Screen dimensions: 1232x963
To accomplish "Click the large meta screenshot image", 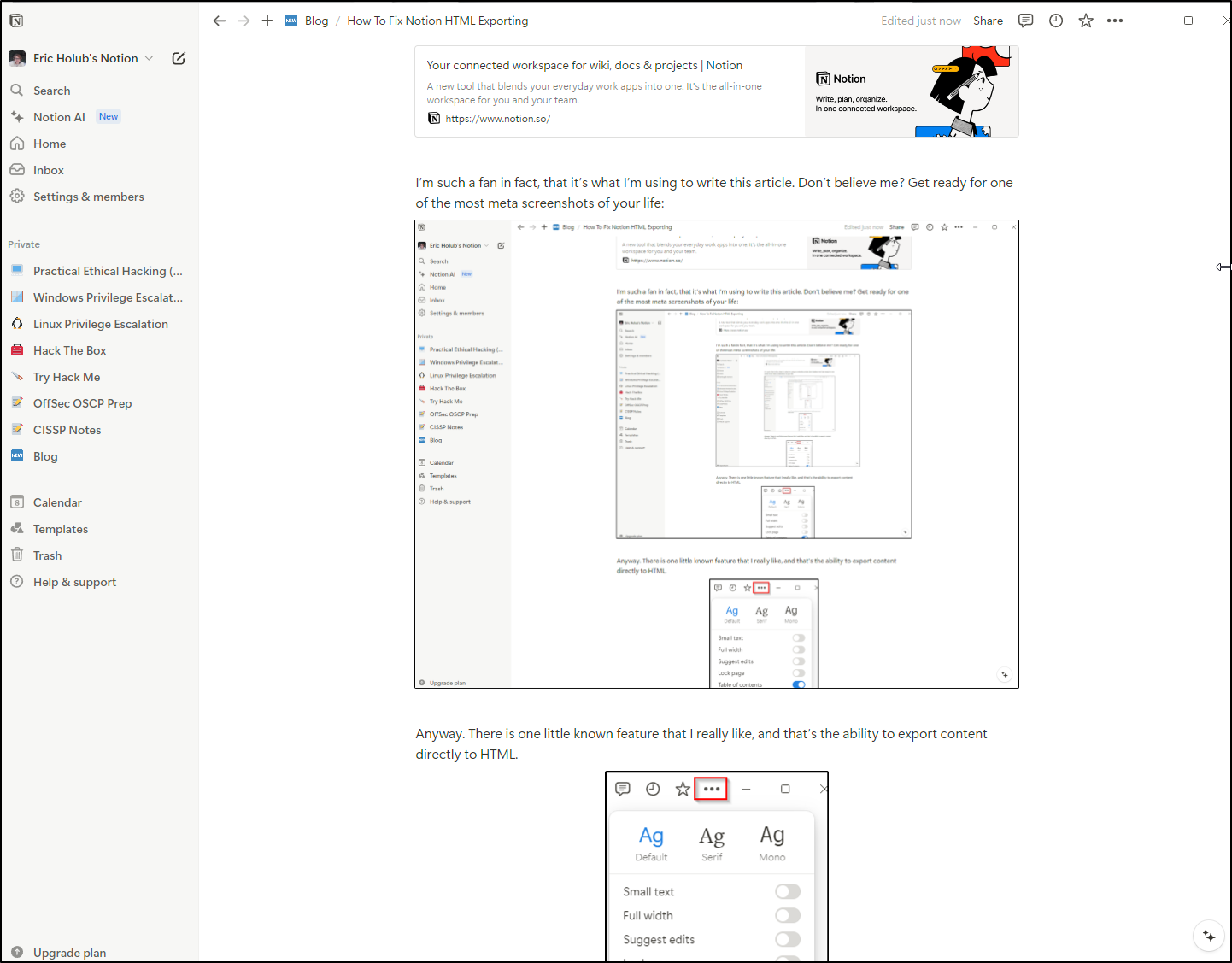I will [x=717, y=455].
